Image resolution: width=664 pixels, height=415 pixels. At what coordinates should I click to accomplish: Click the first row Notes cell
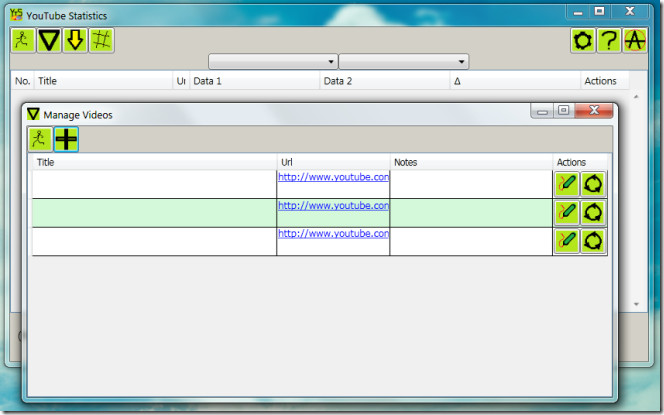point(471,184)
